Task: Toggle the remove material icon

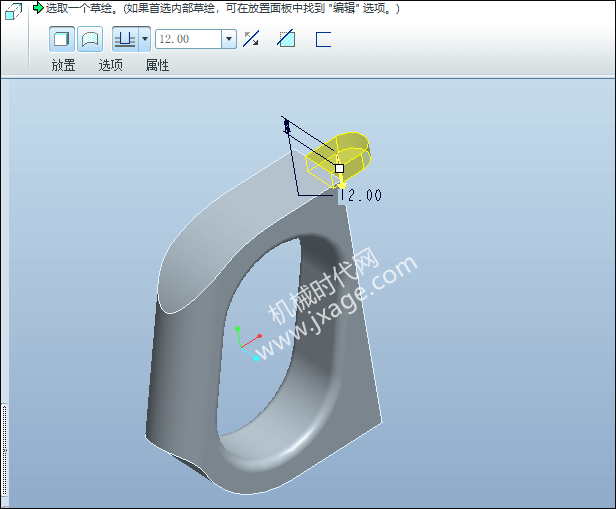Action: (286, 39)
